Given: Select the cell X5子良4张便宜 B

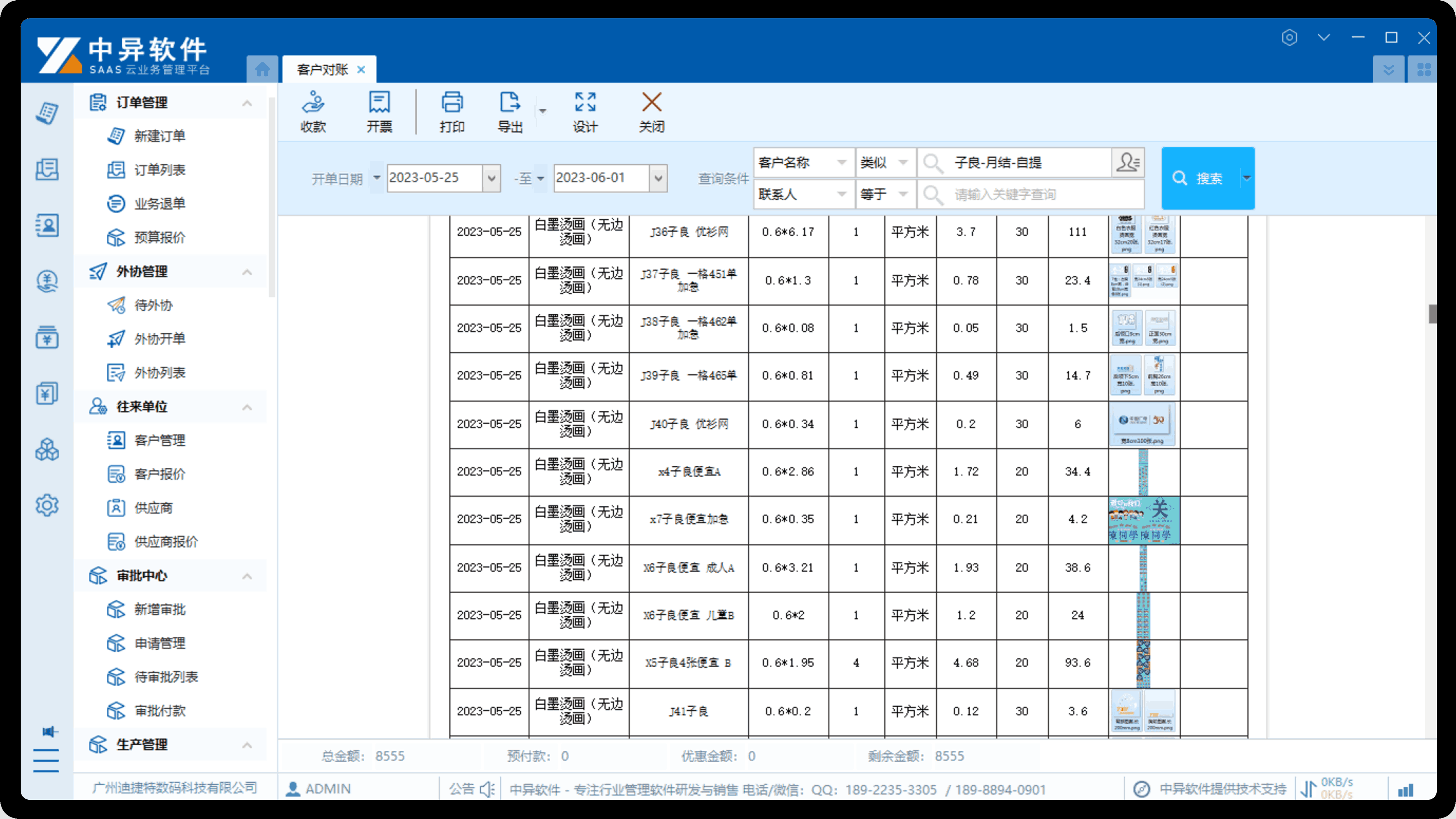Looking at the screenshot, I should point(688,663).
